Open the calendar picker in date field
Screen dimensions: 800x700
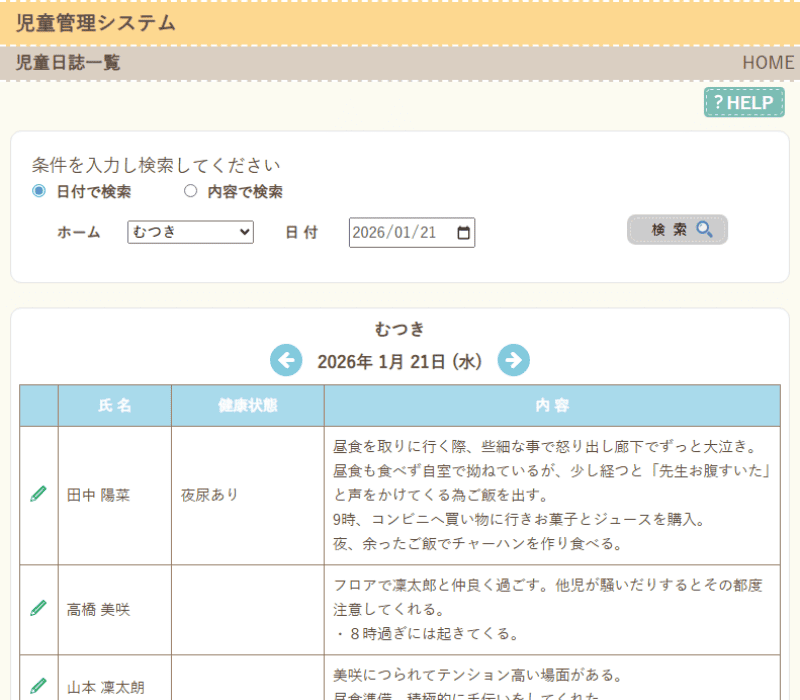click(463, 232)
